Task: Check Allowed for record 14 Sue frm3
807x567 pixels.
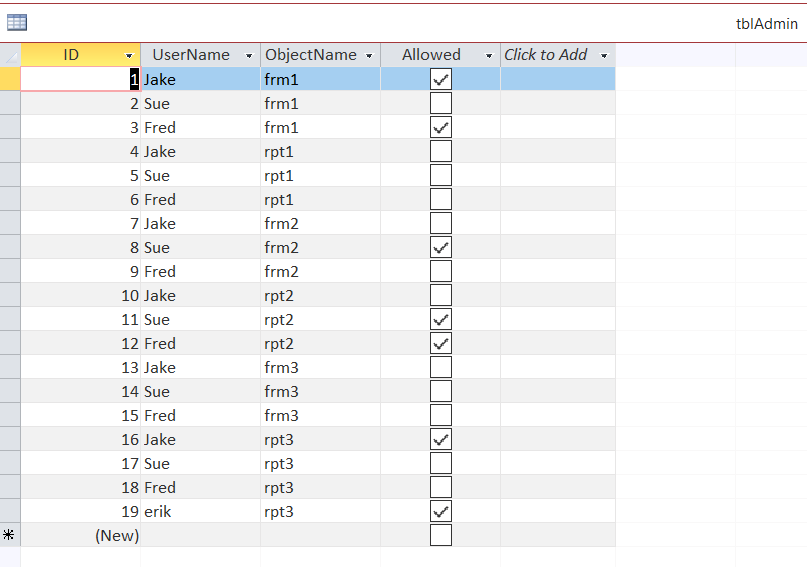Action: 441,392
